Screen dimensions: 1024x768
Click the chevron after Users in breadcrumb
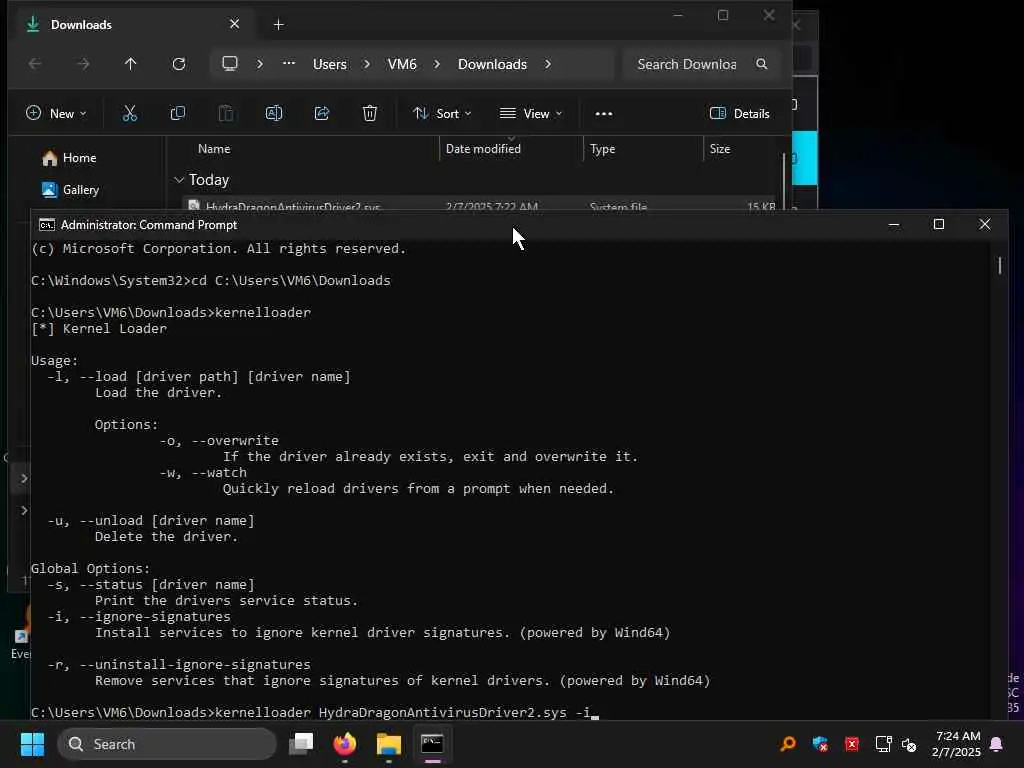click(366, 64)
